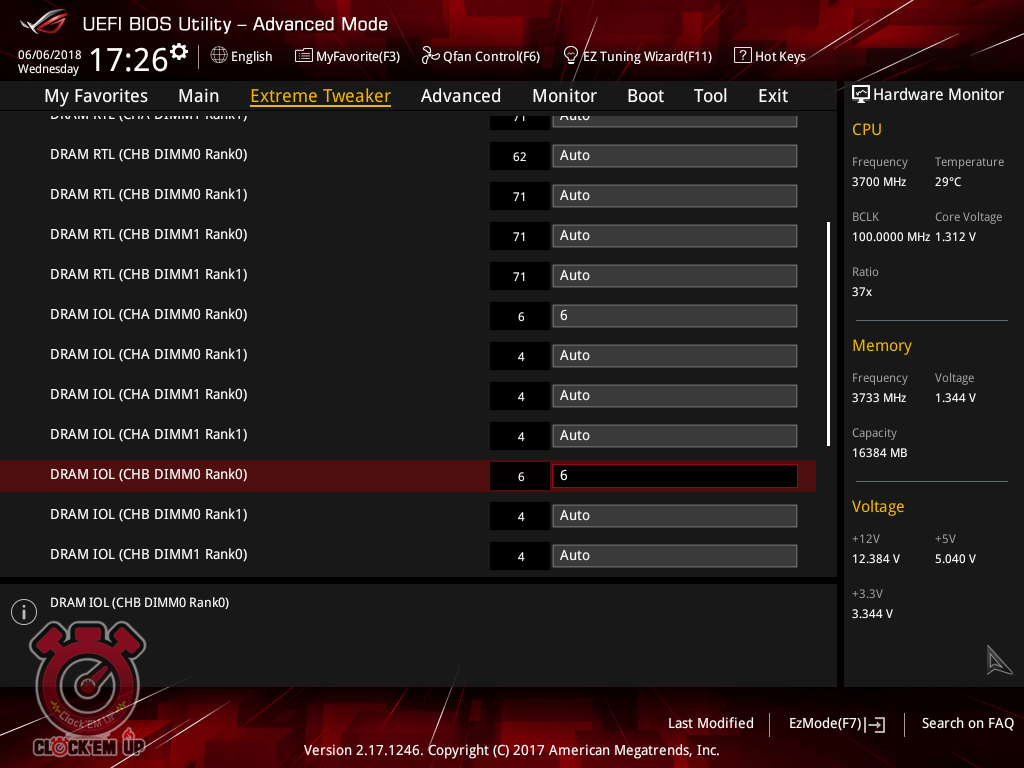Open Search on FAQ link
Screen dimensions: 1024x768
coord(967,723)
